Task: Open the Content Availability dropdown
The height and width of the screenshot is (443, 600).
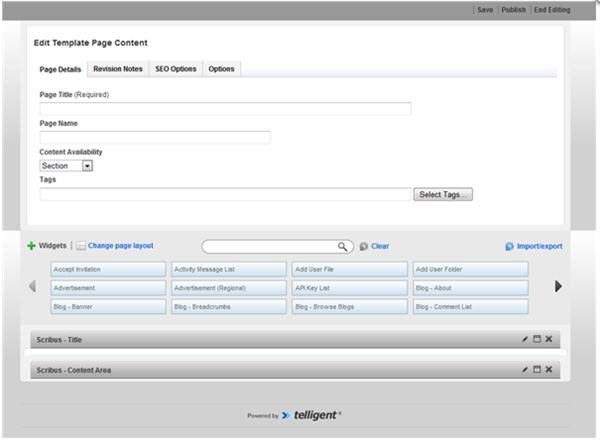Action: point(87,166)
